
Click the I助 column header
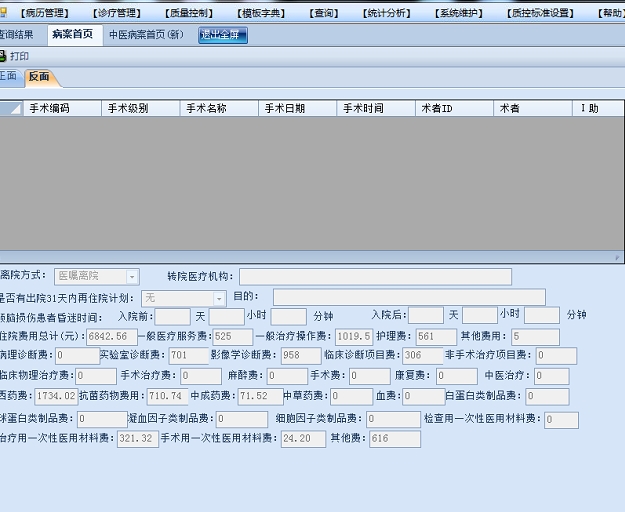point(598,108)
